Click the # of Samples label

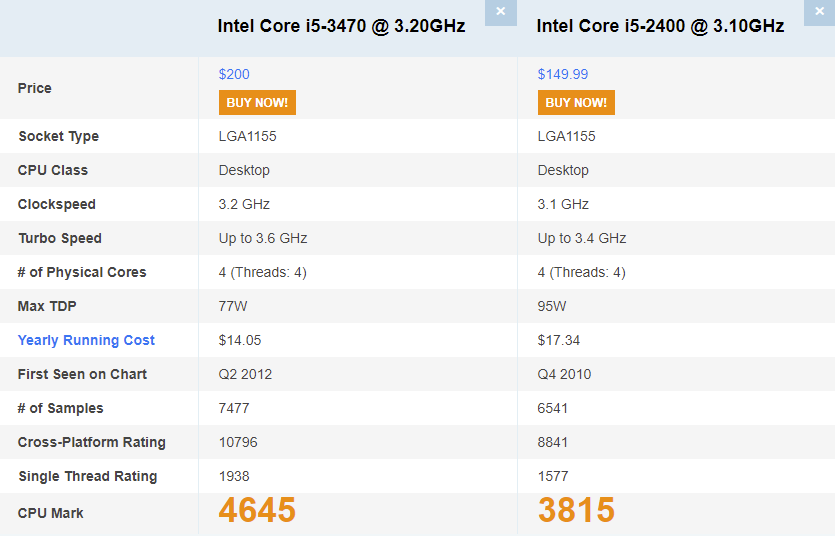point(60,408)
